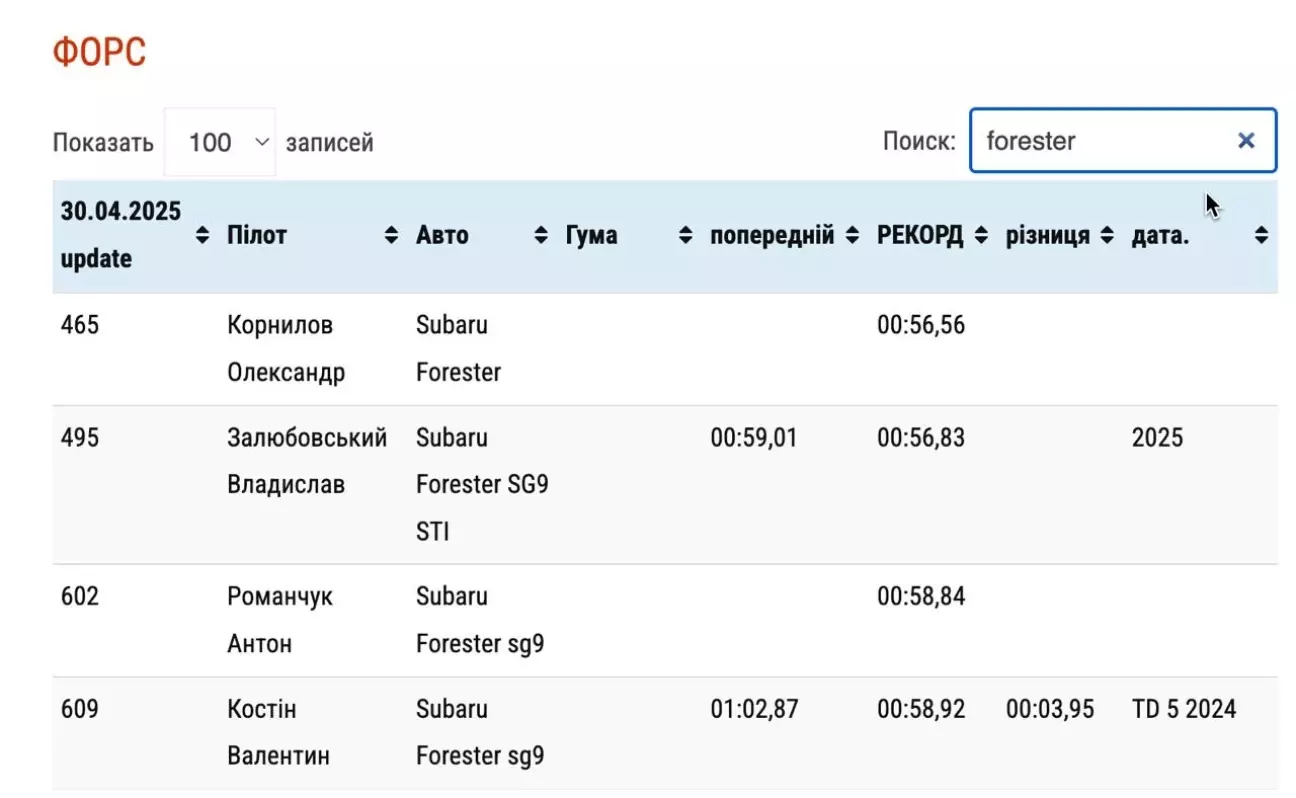Click the записей label

click(330, 142)
